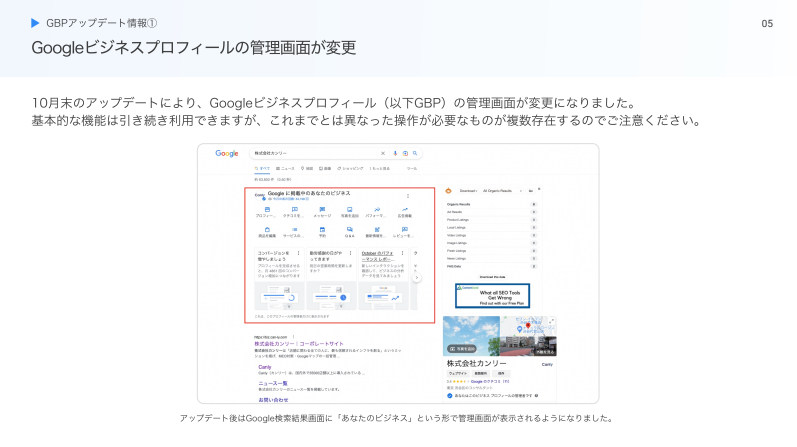Click the Google logo in the search page
797x447 pixels.
[x=227, y=154]
